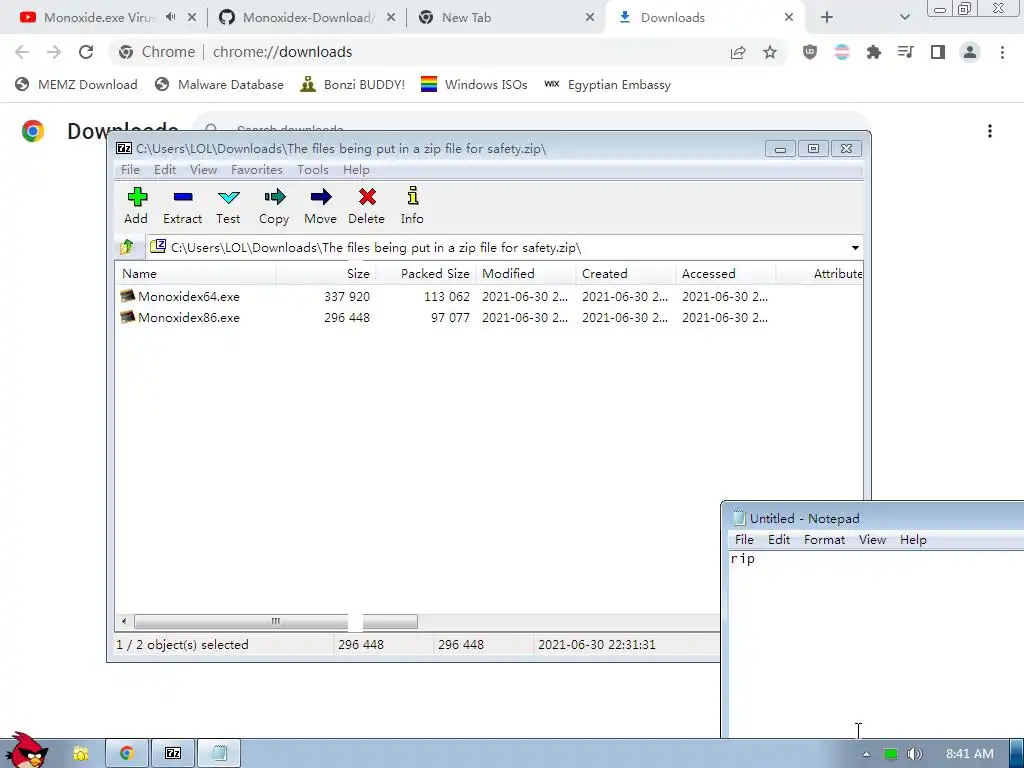Screen dimensions: 1024x768
Task: Open Chrome tab search dropdown
Action: tap(904, 18)
